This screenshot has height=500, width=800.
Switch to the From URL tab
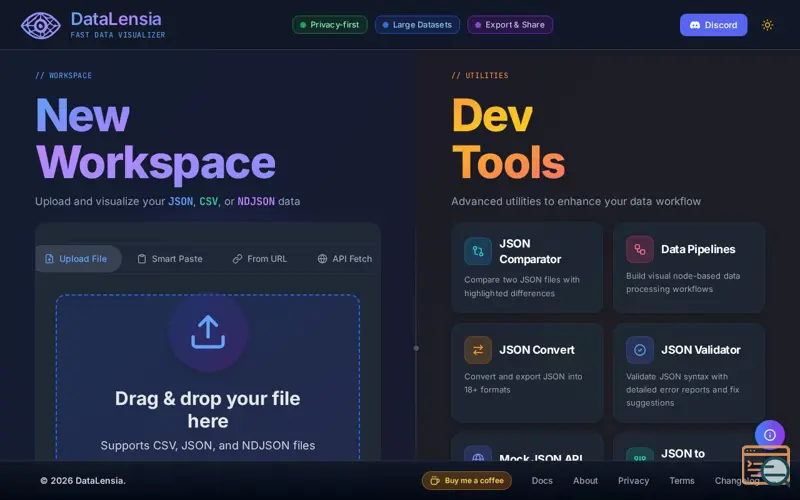260,259
